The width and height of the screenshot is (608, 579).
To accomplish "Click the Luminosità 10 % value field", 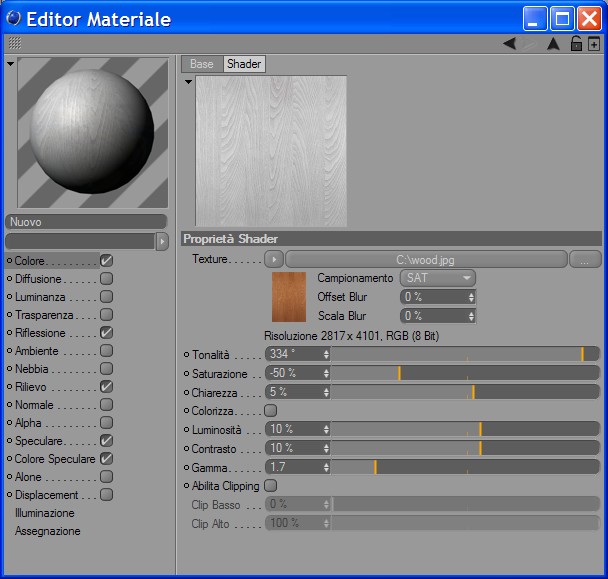I will pos(298,429).
